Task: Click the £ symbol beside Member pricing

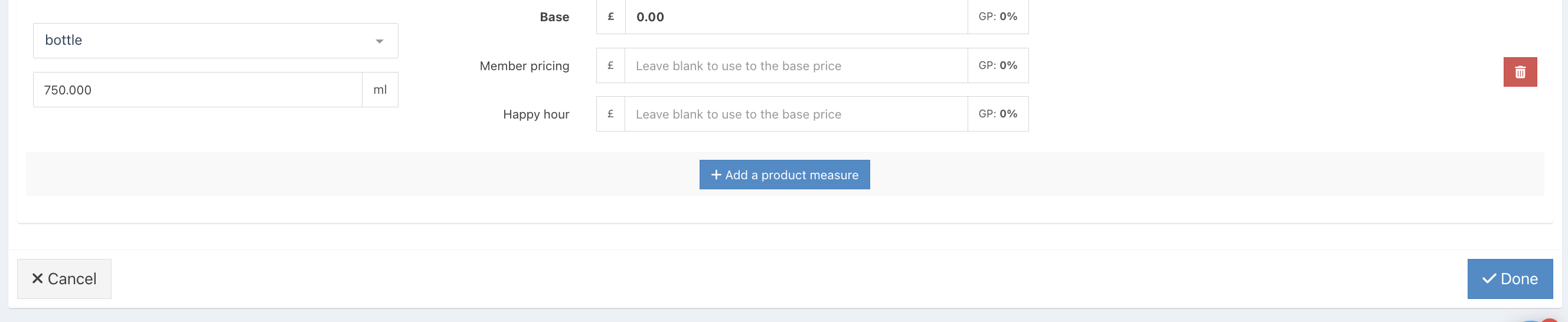Action: tap(610, 65)
